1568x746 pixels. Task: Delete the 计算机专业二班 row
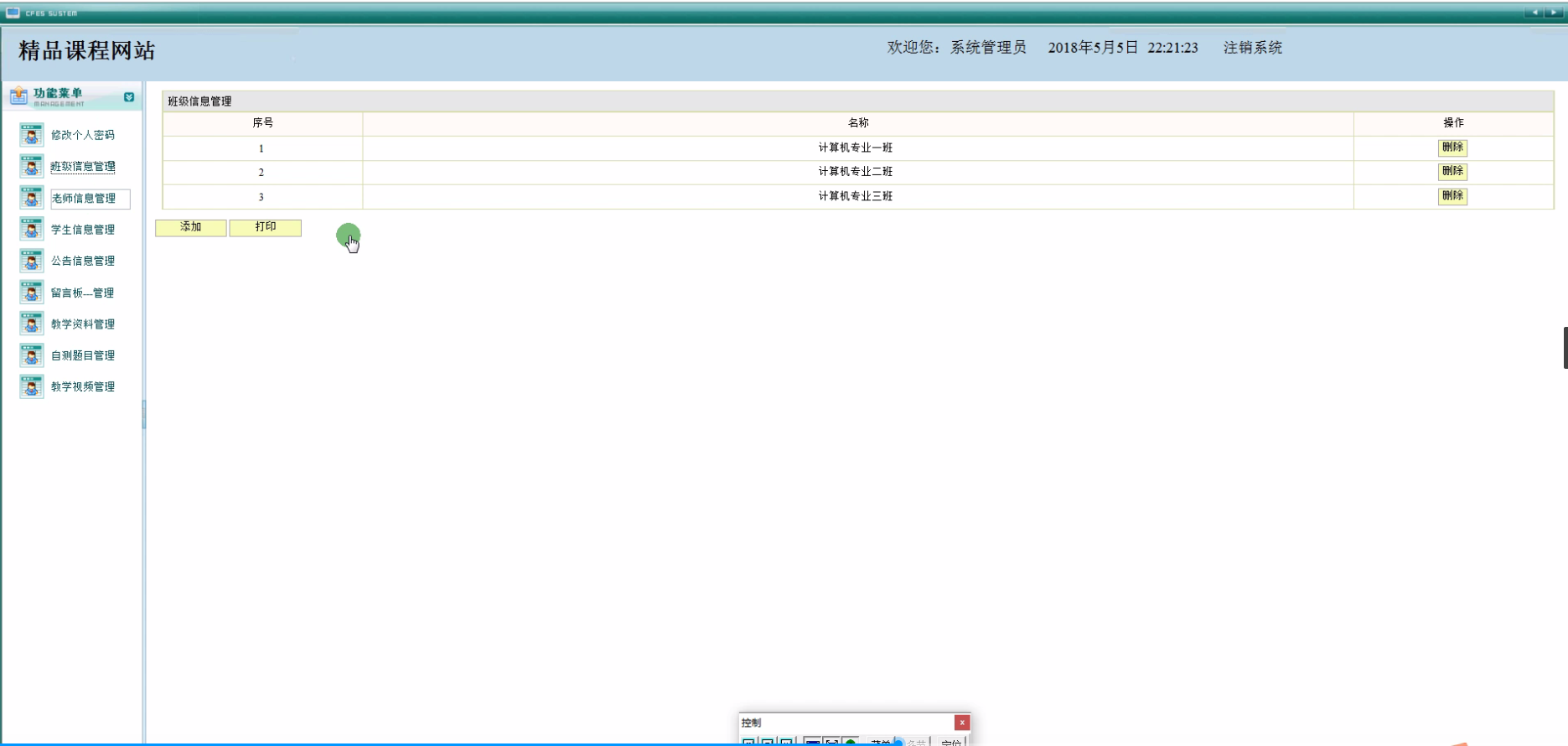1453,171
